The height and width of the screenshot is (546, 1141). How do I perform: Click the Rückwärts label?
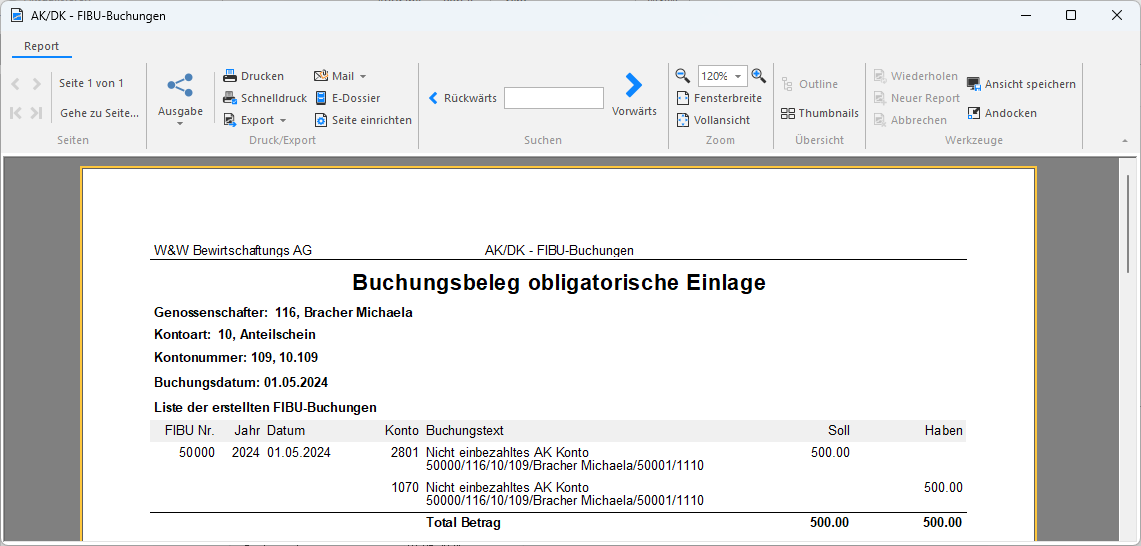point(470,98)
